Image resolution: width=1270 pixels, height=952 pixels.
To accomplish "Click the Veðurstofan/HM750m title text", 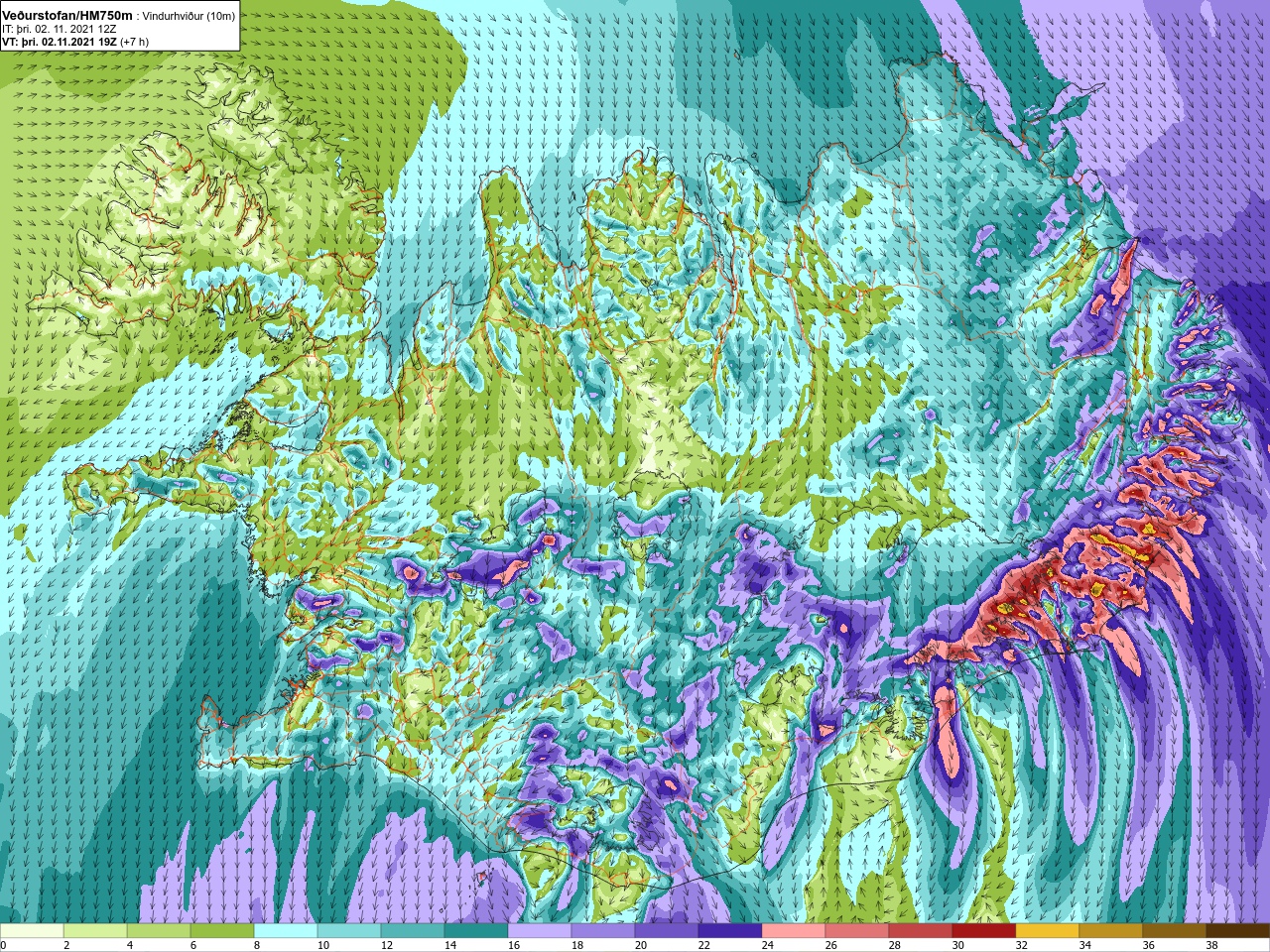I will click(66, 14).
